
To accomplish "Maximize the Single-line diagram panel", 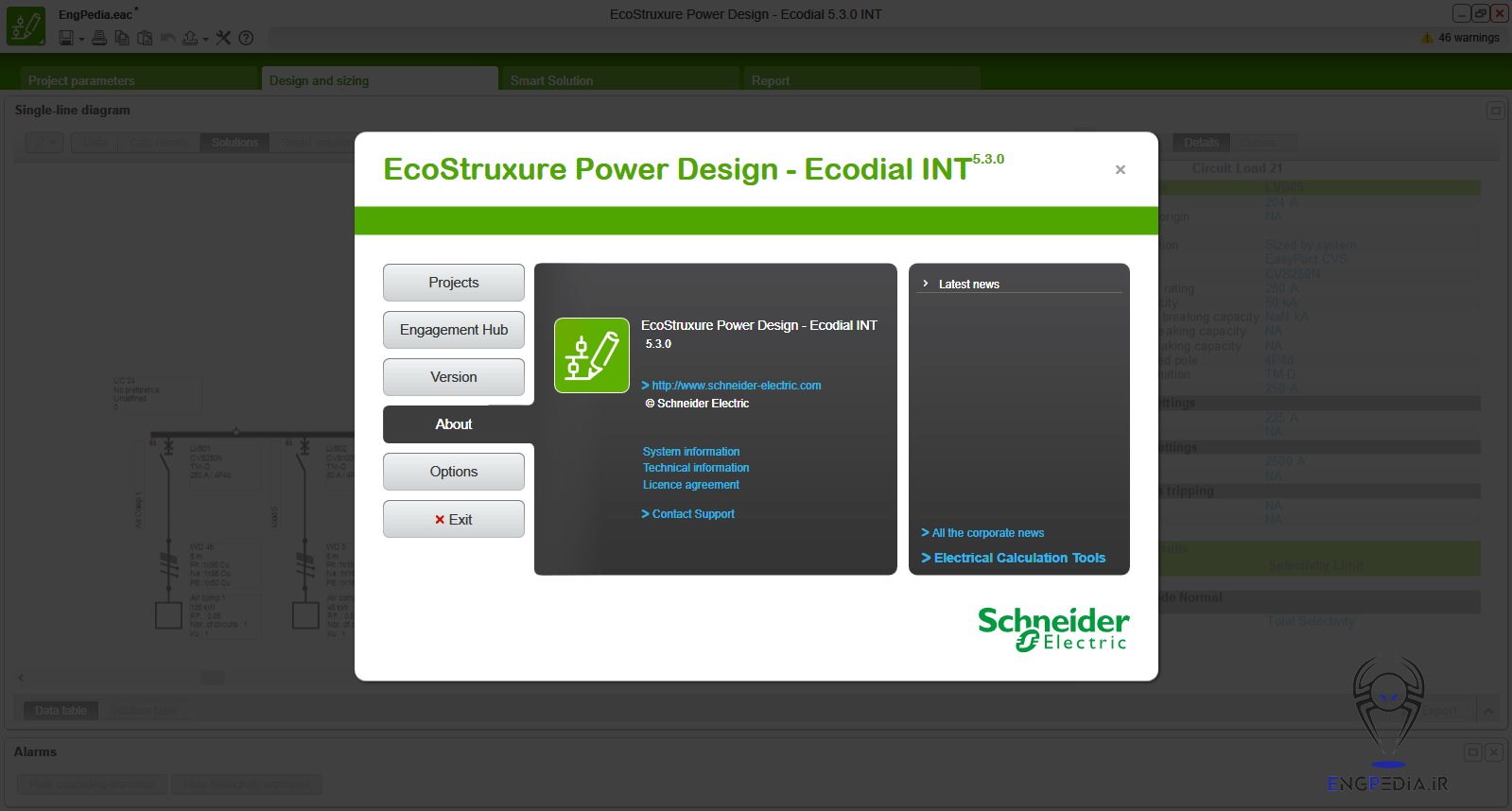I will (x=1495, y=111).
